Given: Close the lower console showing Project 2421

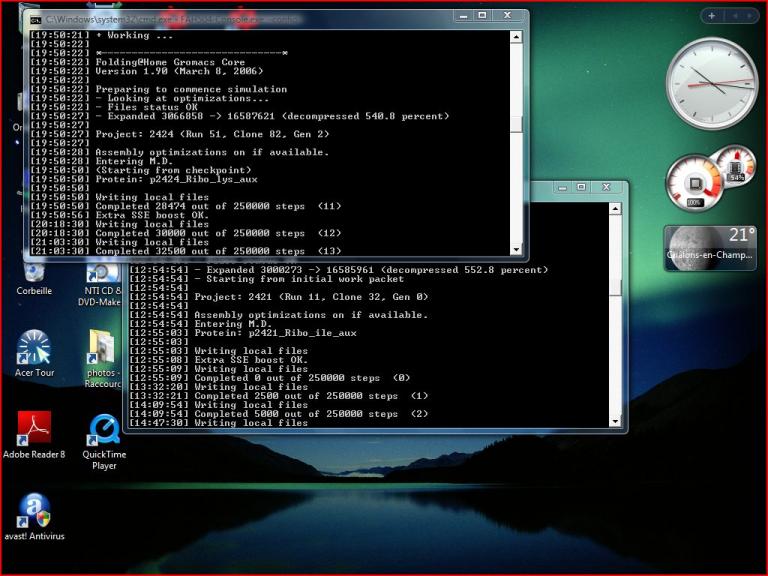Looking at the screenshot, I should click(x=606, y=187).
